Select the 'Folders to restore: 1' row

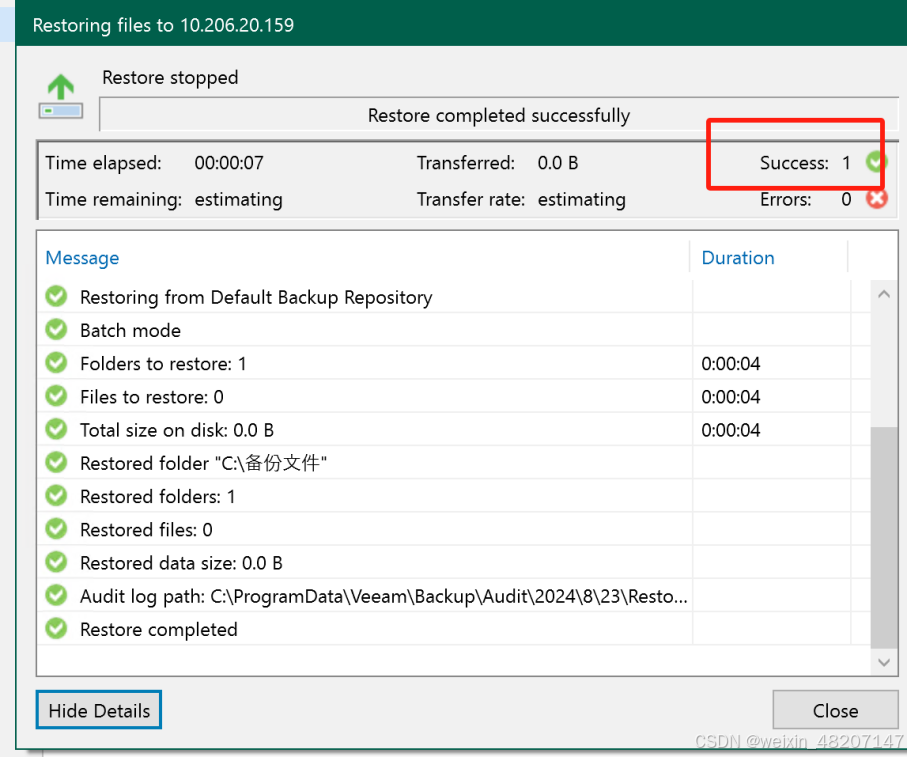(453, 363)
